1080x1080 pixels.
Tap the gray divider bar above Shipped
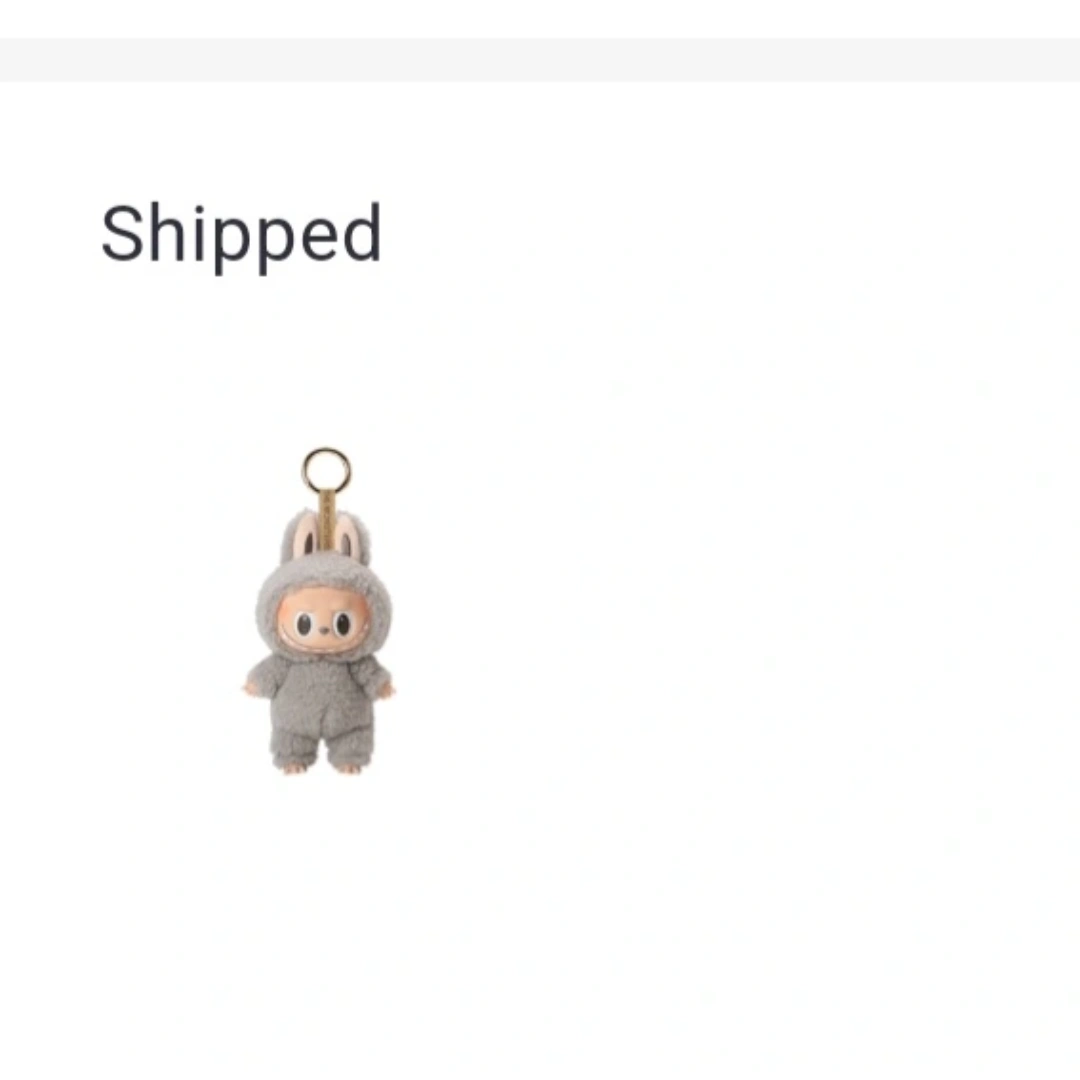pos(540,60)
